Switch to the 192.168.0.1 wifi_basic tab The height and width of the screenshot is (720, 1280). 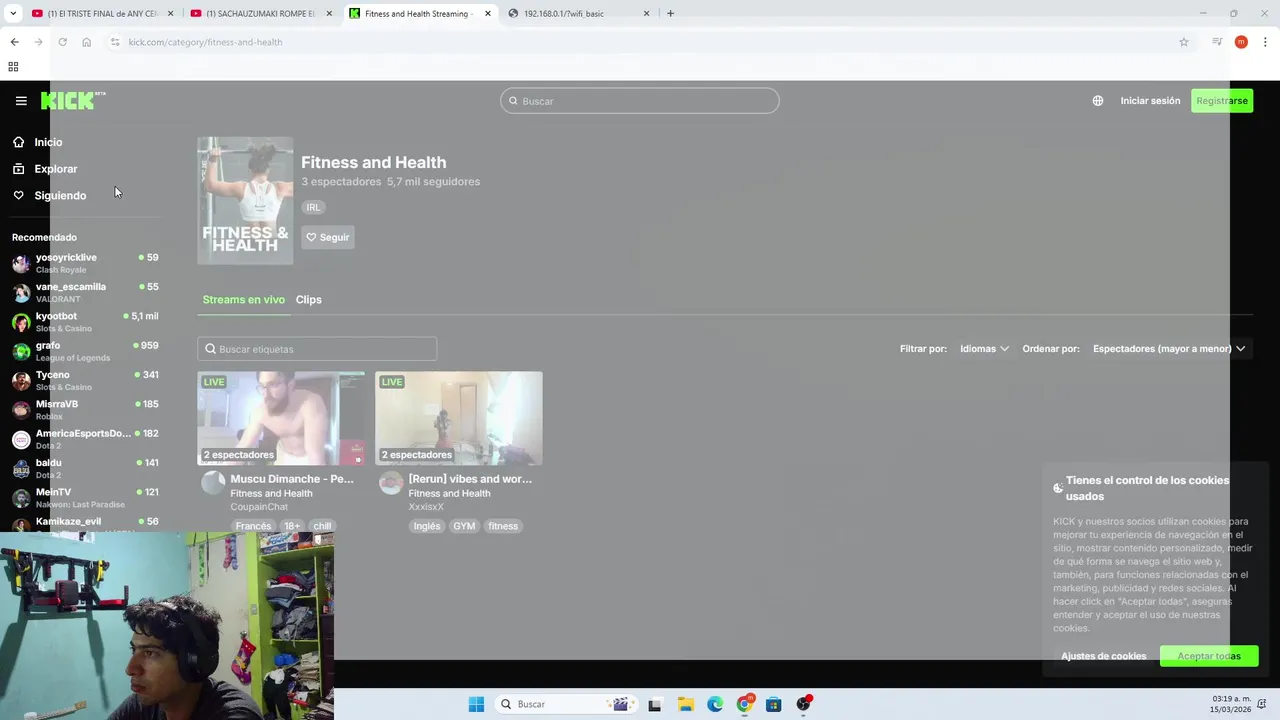579,14
